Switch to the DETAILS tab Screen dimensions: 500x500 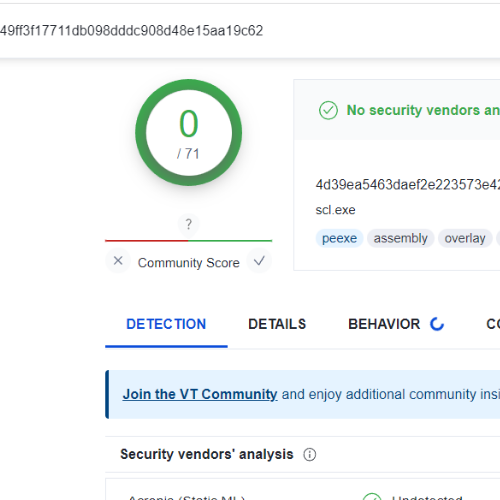[277, 324]
